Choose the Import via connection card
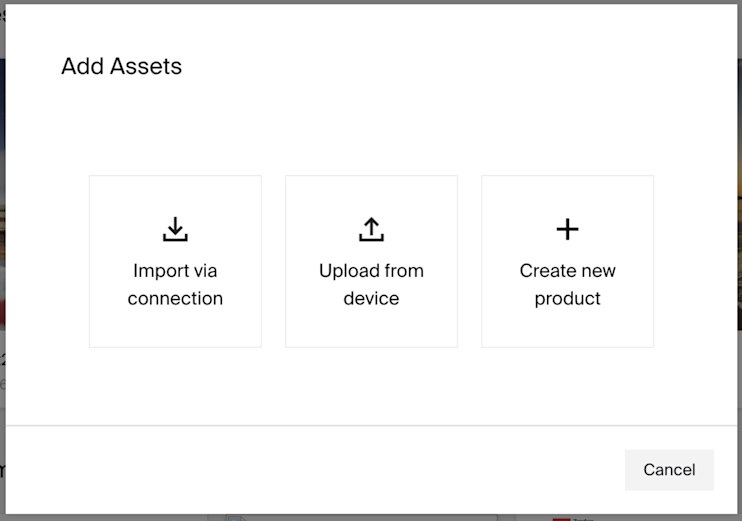 click(x=175, y=262)
